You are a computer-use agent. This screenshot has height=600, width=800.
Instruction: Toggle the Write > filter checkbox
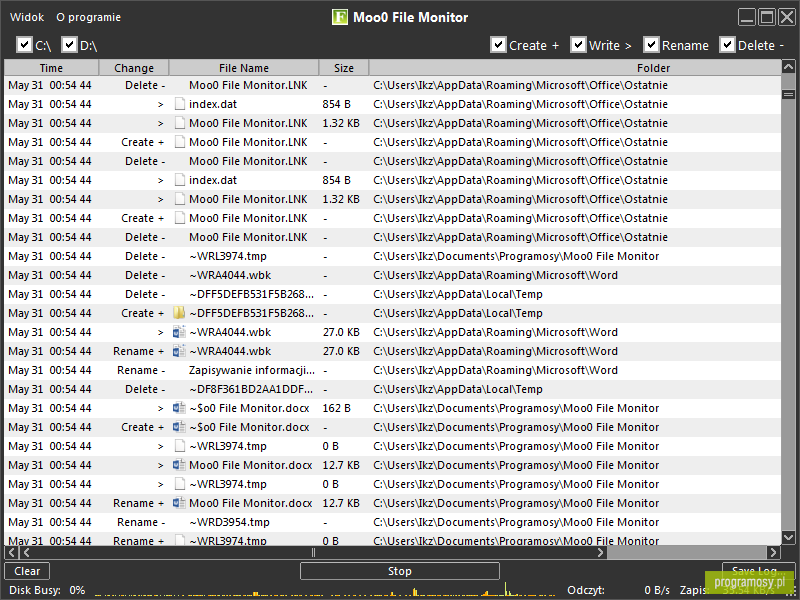[x=578, y=44]
